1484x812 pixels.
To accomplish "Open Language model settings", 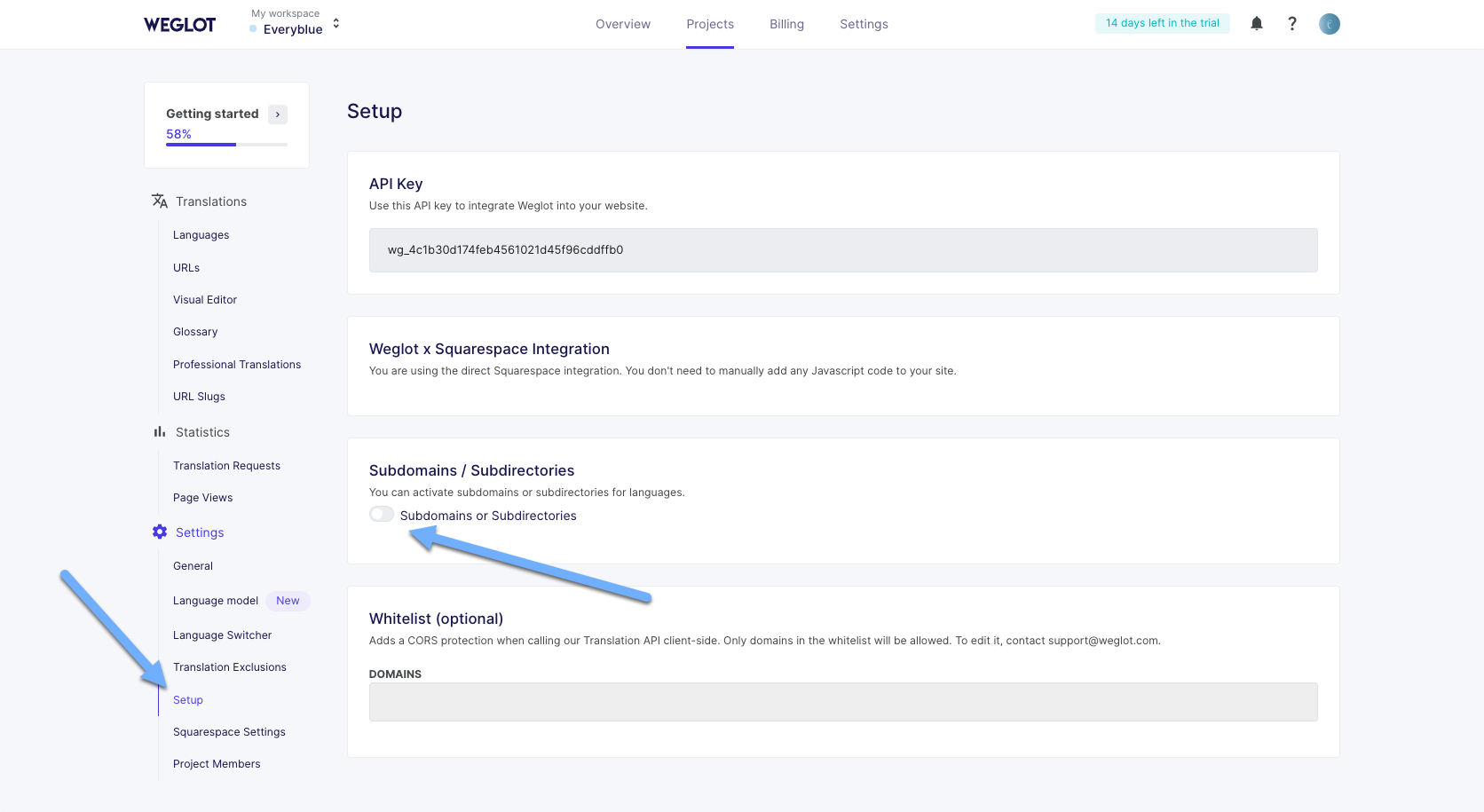I will (216, 601).
